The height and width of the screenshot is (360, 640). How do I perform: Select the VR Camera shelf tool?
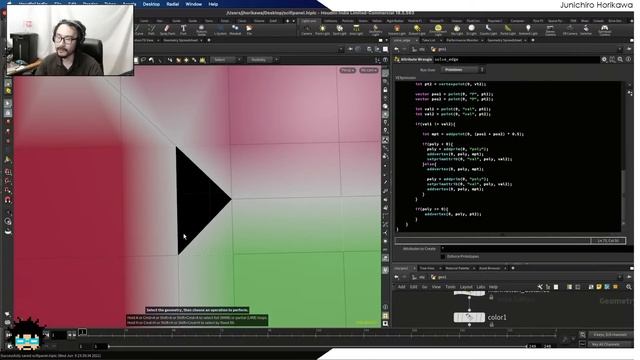coord(570,30)
